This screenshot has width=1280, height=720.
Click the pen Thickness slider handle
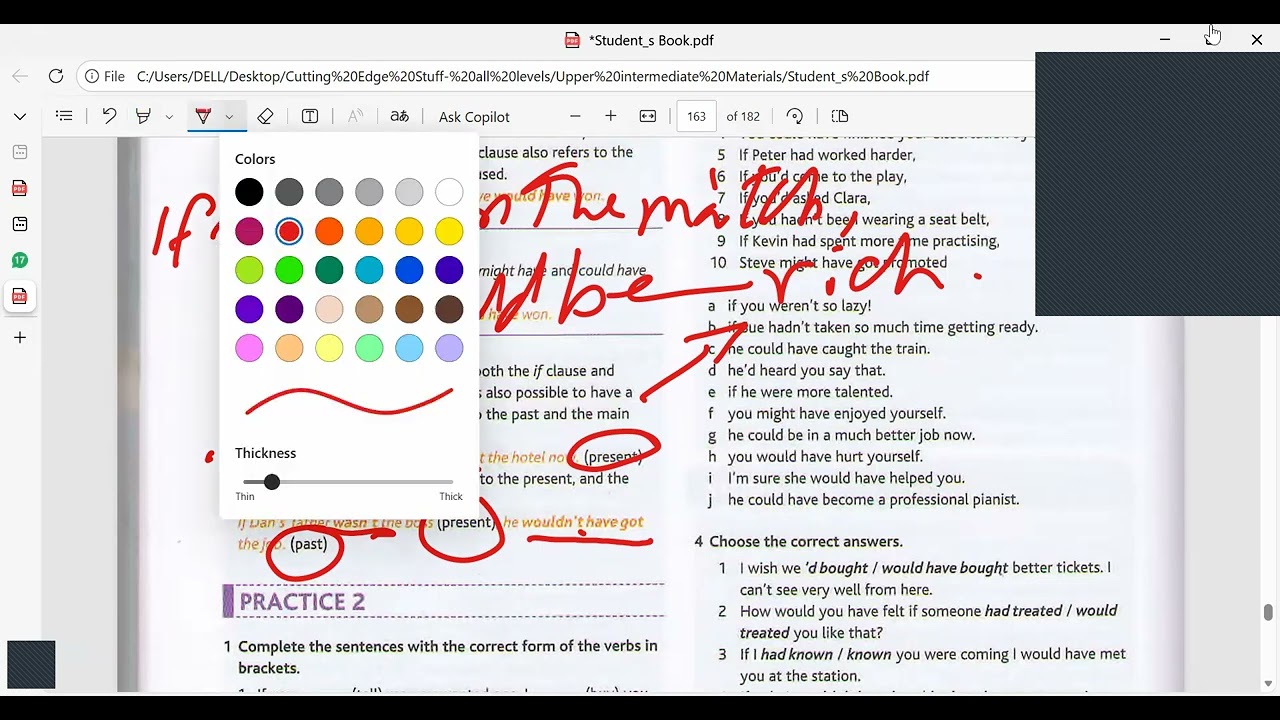tap(272, 482)
